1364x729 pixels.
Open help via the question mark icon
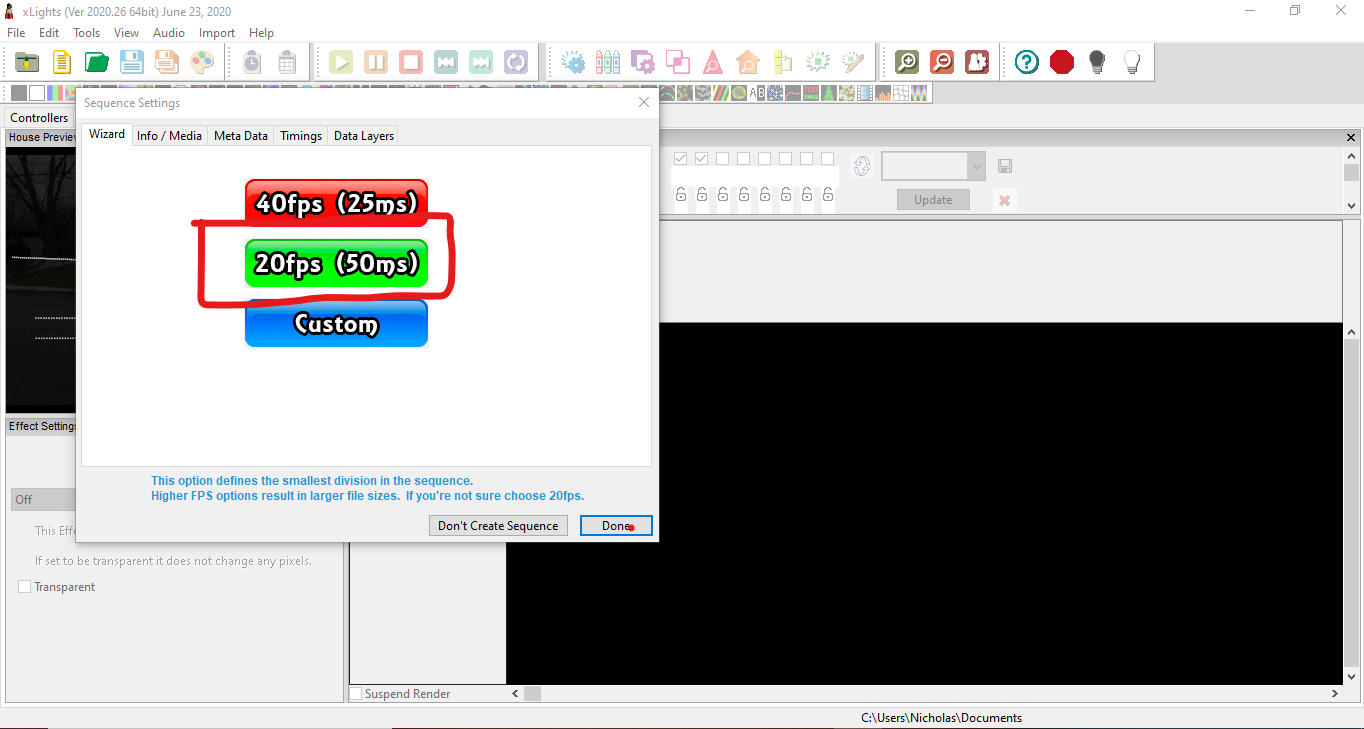click(x=1027, y=62)
